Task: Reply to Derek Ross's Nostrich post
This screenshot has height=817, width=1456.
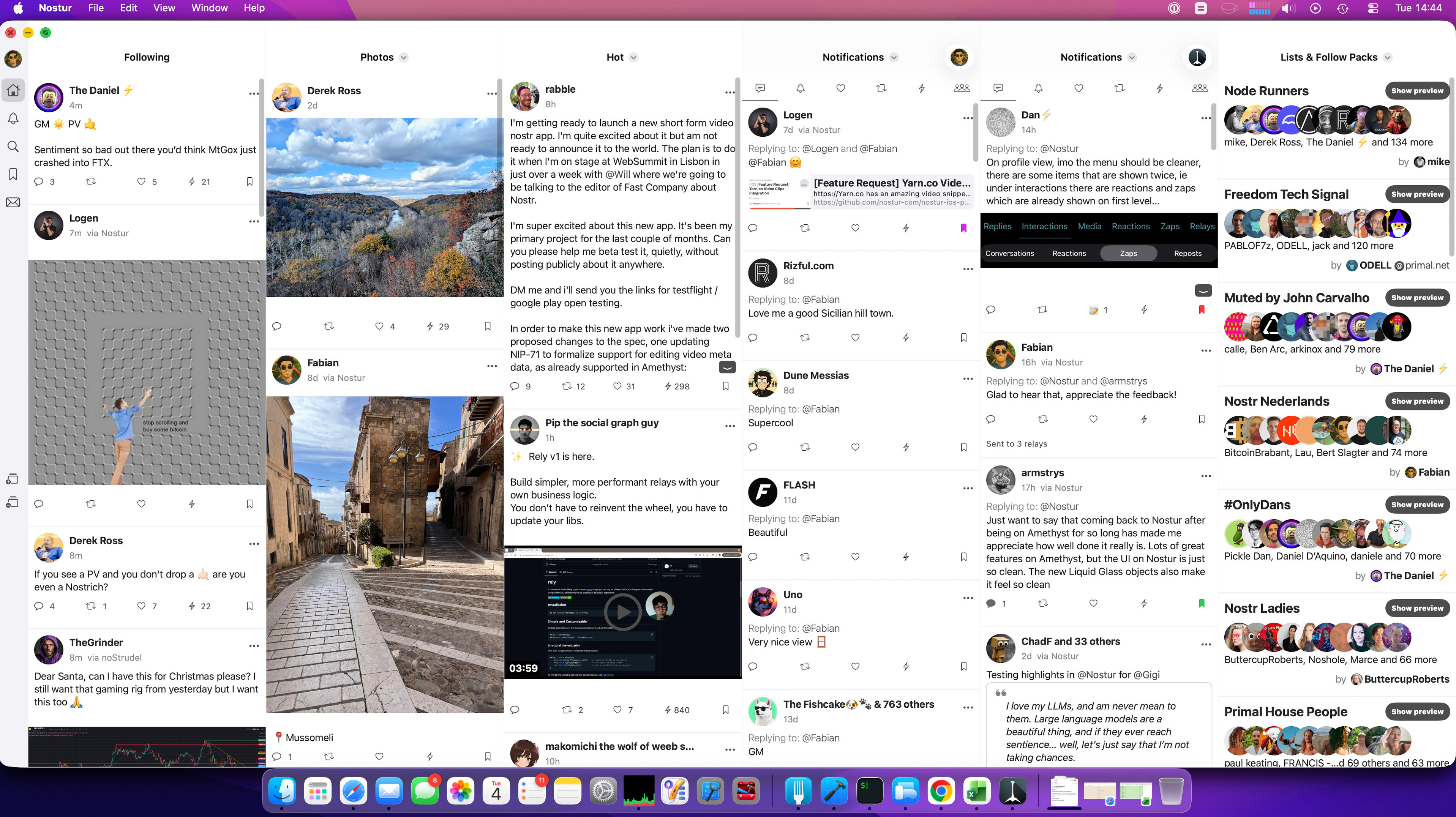Action: point(38,606)
